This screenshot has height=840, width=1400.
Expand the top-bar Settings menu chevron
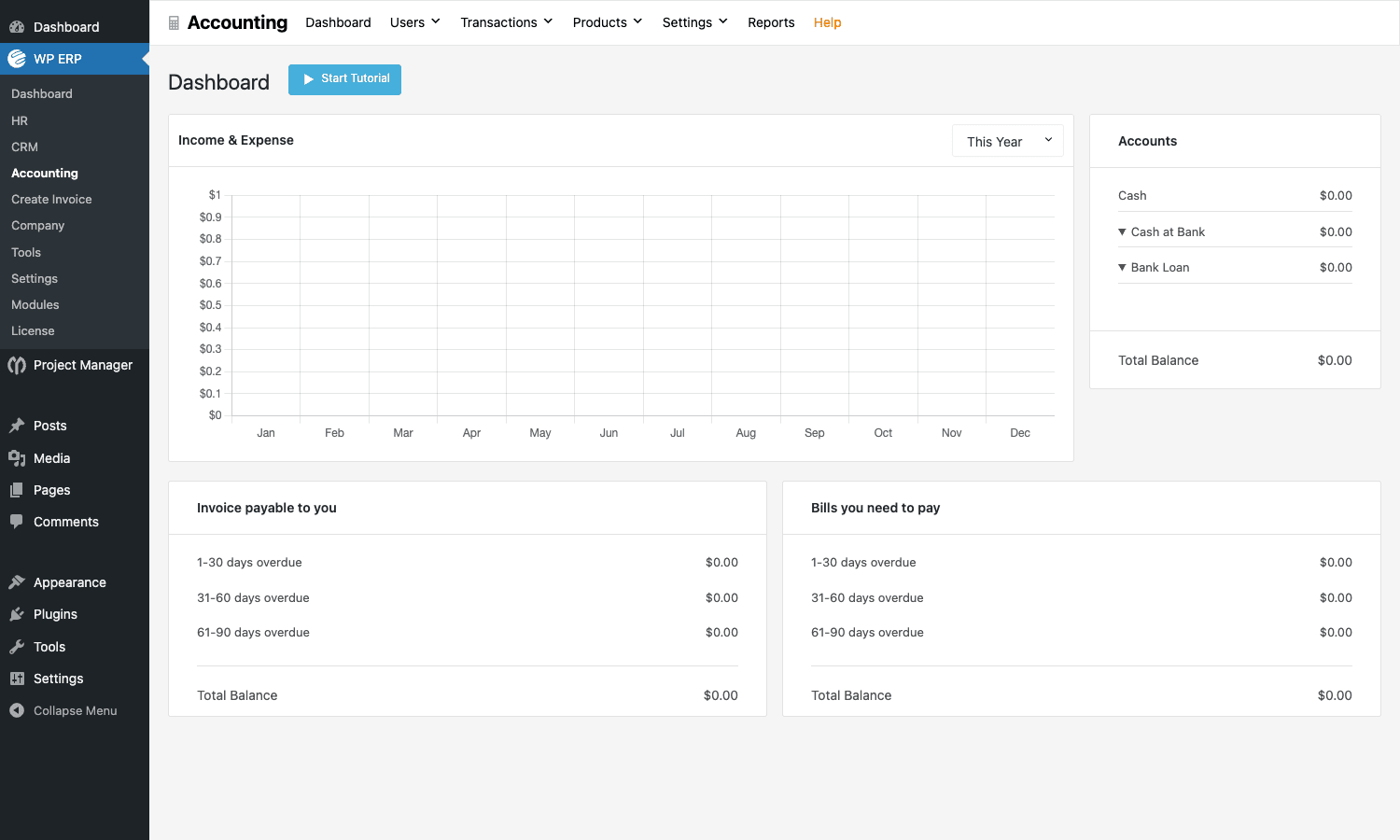click(x=723, y=21)
